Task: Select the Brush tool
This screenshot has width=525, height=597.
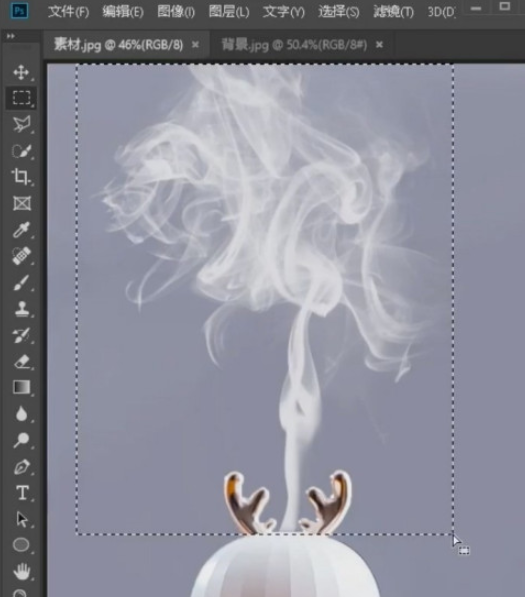Action: click(21, 283)
